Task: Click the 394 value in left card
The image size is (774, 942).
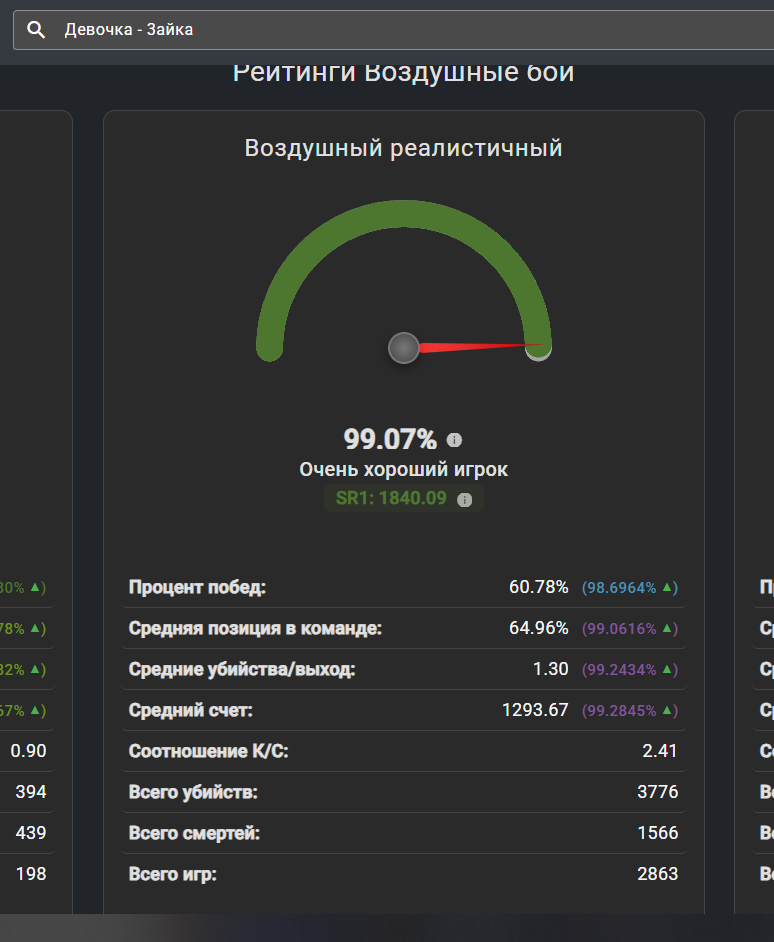Action: point(31,792)
